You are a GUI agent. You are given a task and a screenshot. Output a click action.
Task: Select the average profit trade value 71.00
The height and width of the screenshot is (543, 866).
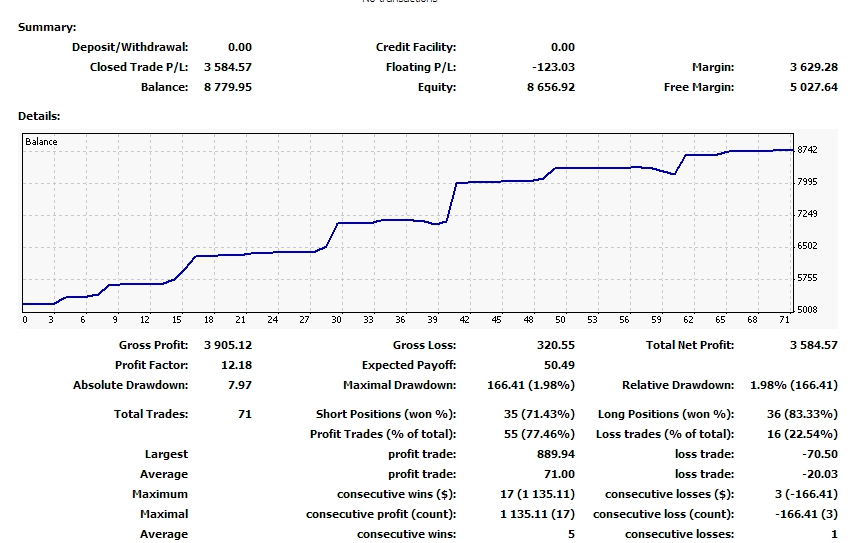559,474
